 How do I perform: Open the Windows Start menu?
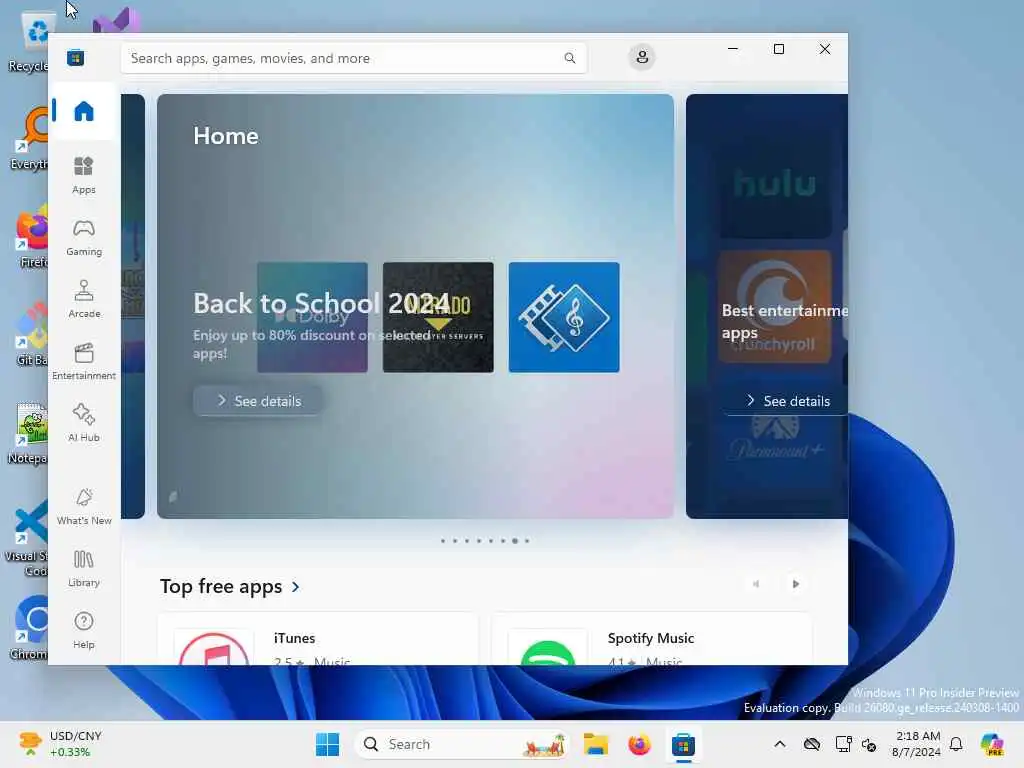(327, 744)
